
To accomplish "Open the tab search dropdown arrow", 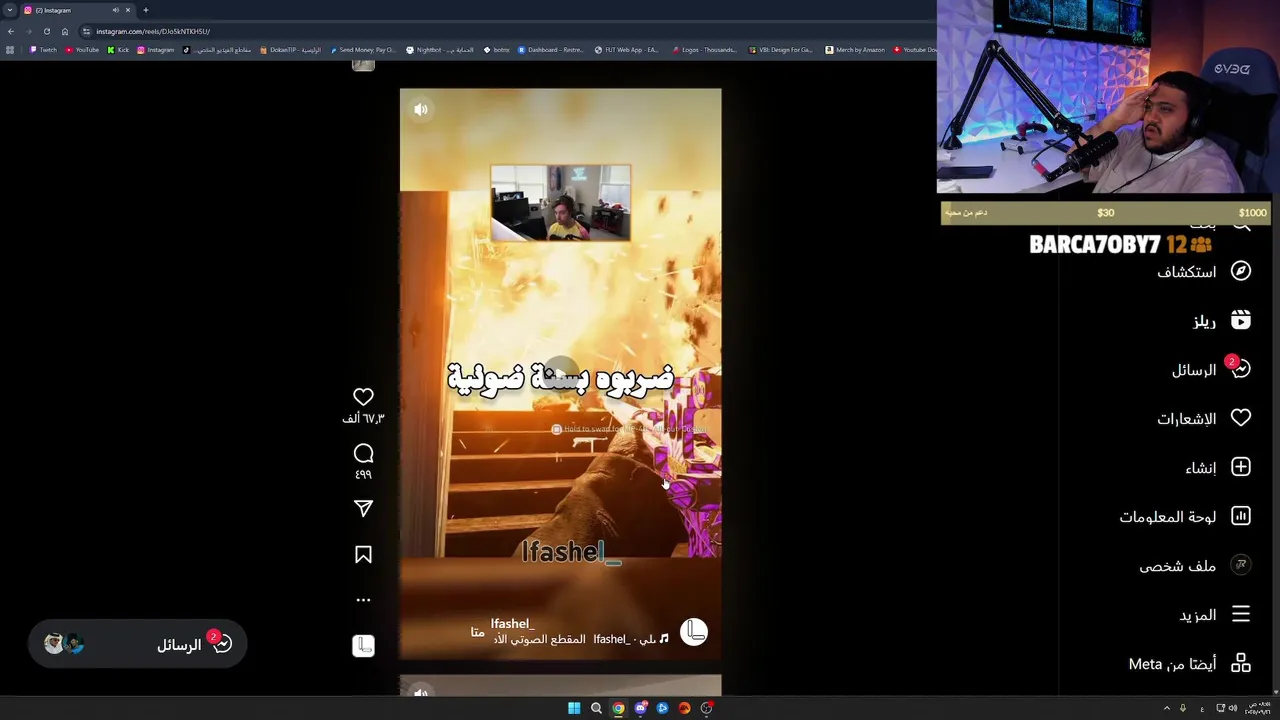I will click(x=9, y=10).
